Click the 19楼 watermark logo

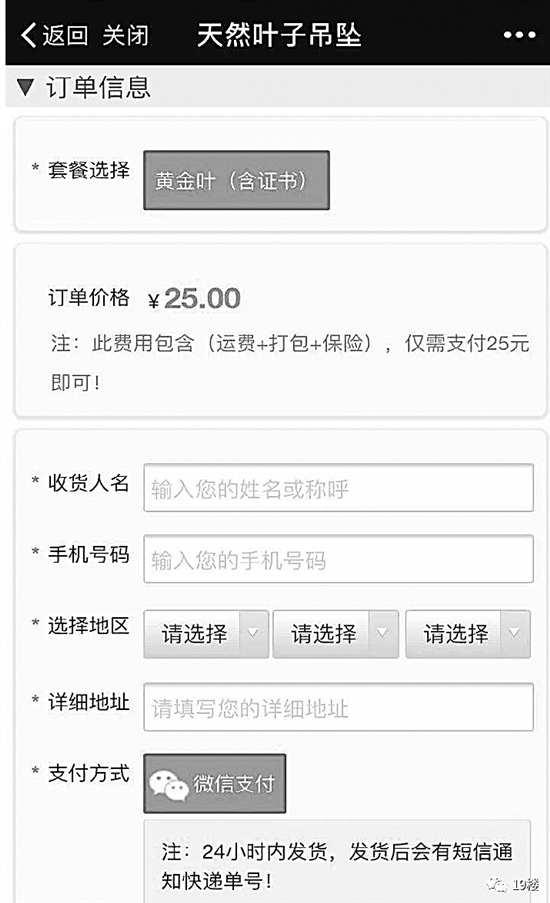click(513, 884)
